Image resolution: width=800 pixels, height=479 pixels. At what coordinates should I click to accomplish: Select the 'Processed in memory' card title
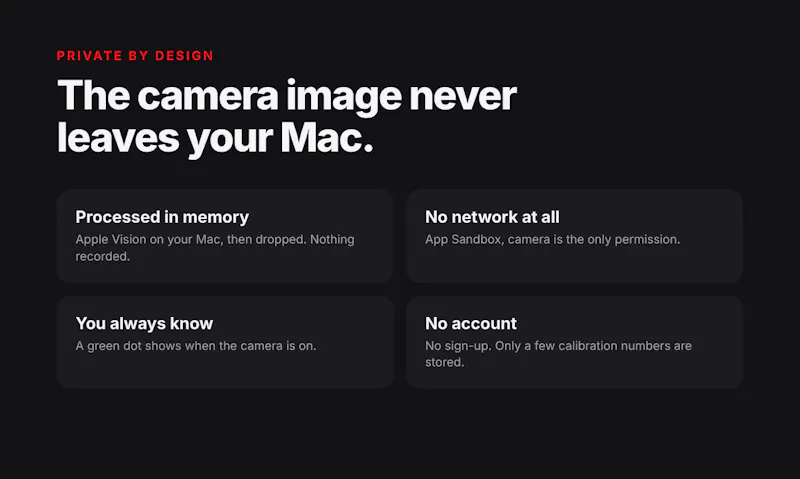pos(162,217)
